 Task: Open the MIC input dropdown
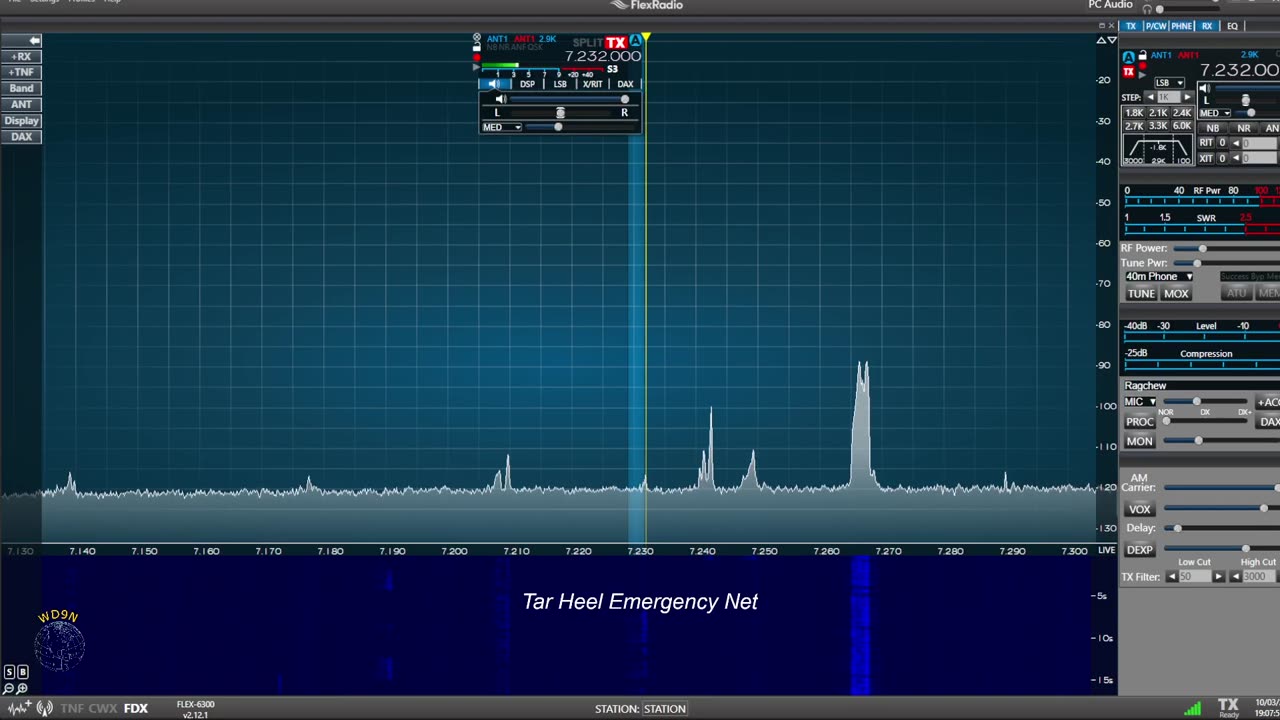[x=1140, y=402]
